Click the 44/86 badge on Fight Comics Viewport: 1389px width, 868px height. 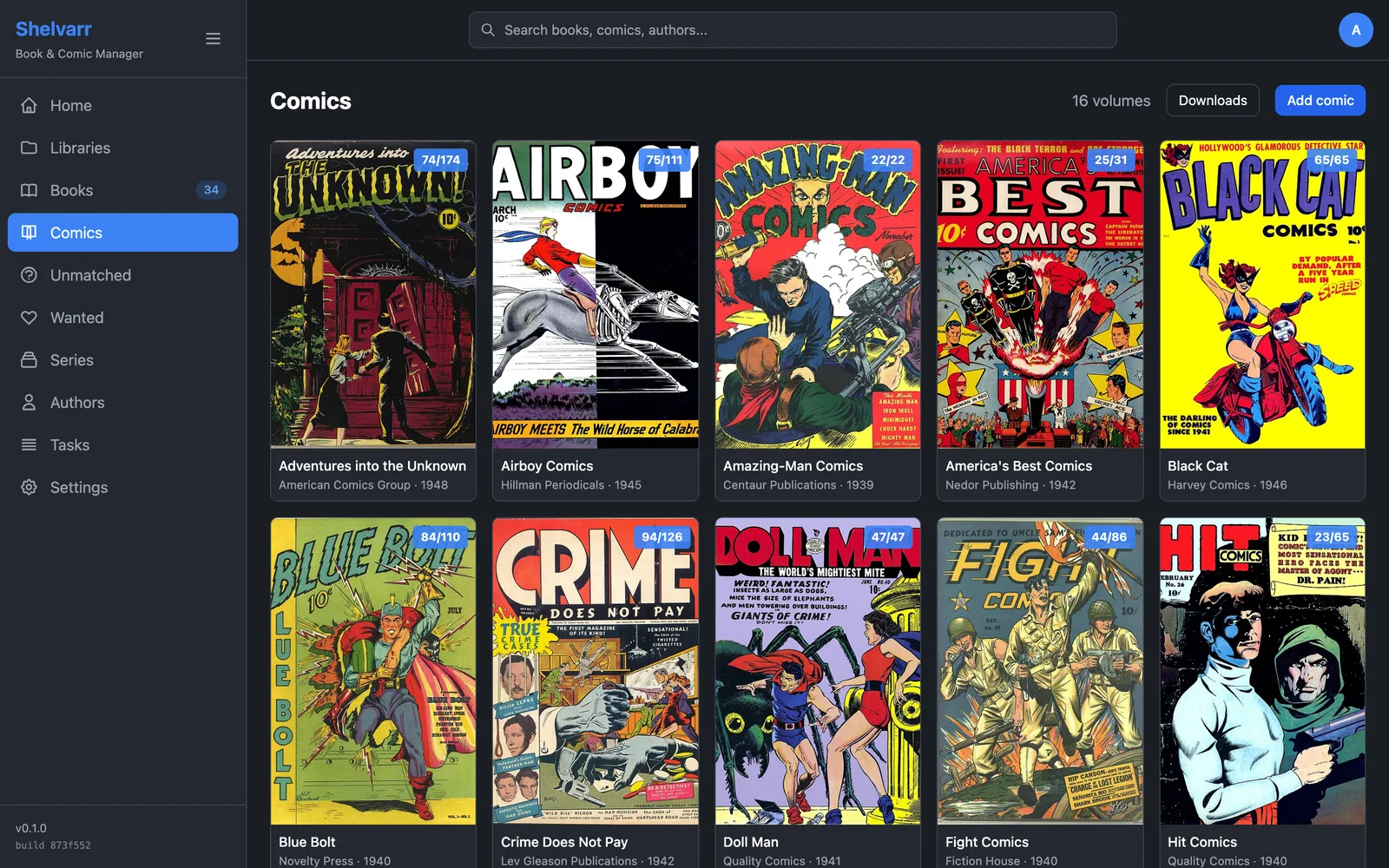click(1109, 536)
